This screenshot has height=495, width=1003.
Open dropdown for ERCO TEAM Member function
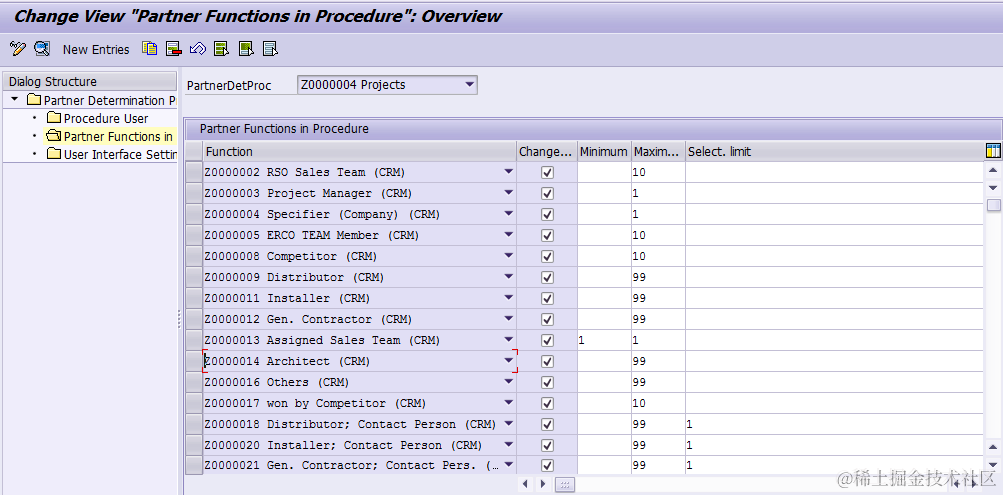(x=509, y=235)
